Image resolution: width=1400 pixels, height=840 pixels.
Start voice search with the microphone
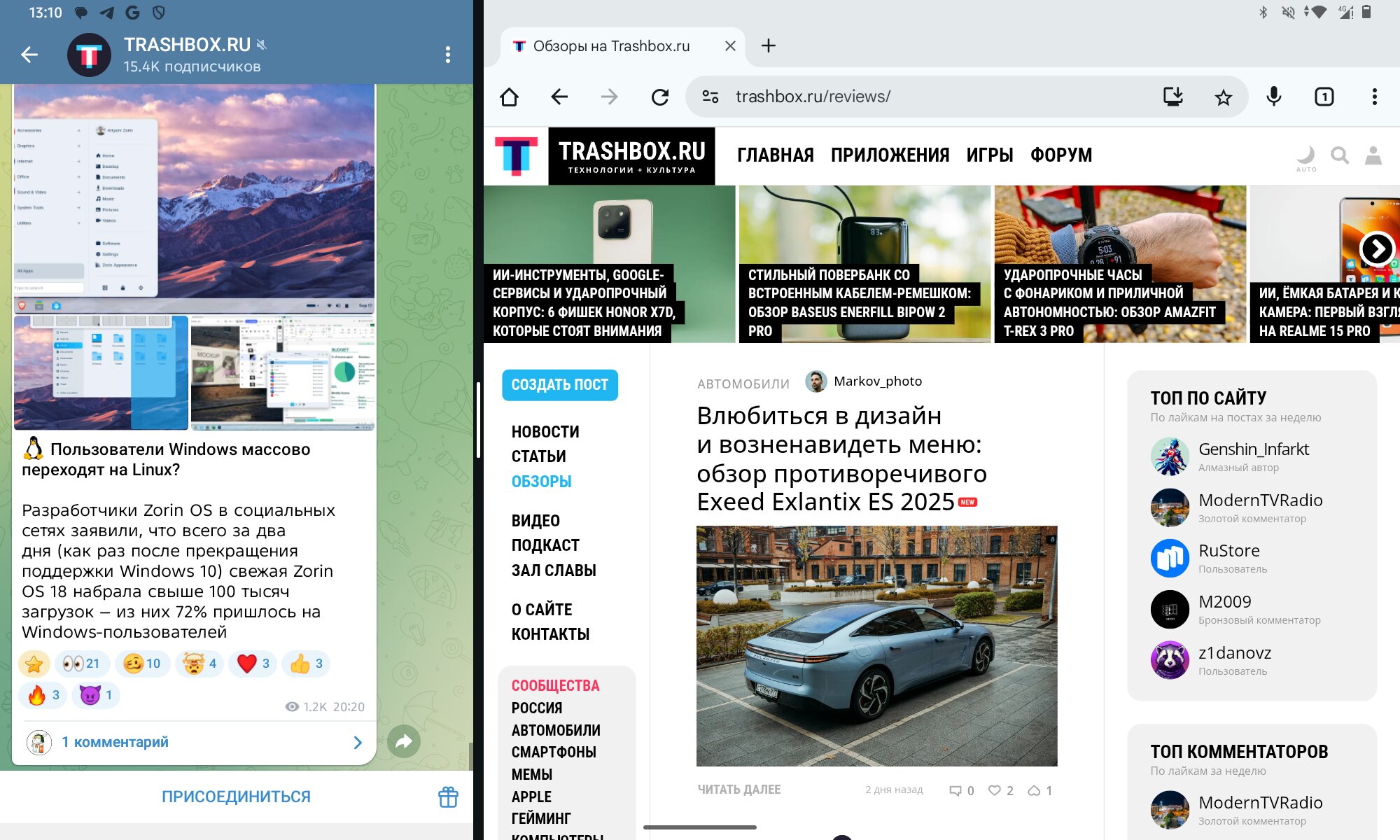click(x=1274, y=97)
